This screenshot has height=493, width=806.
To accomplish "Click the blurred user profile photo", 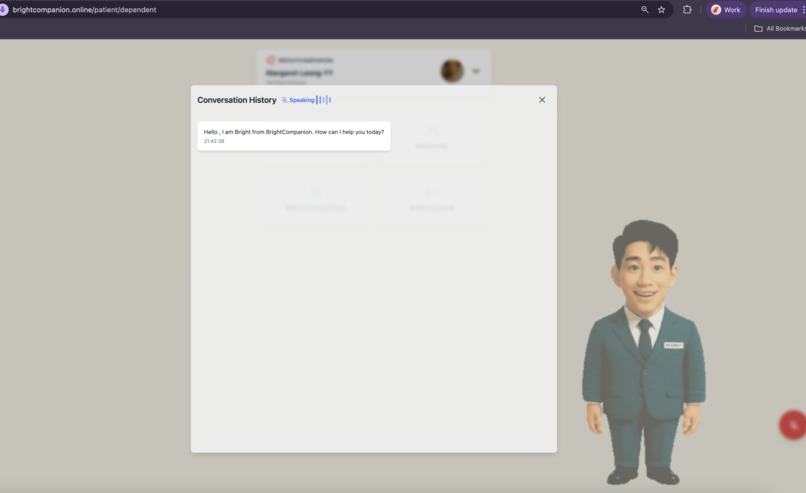I will coord(452,71).
